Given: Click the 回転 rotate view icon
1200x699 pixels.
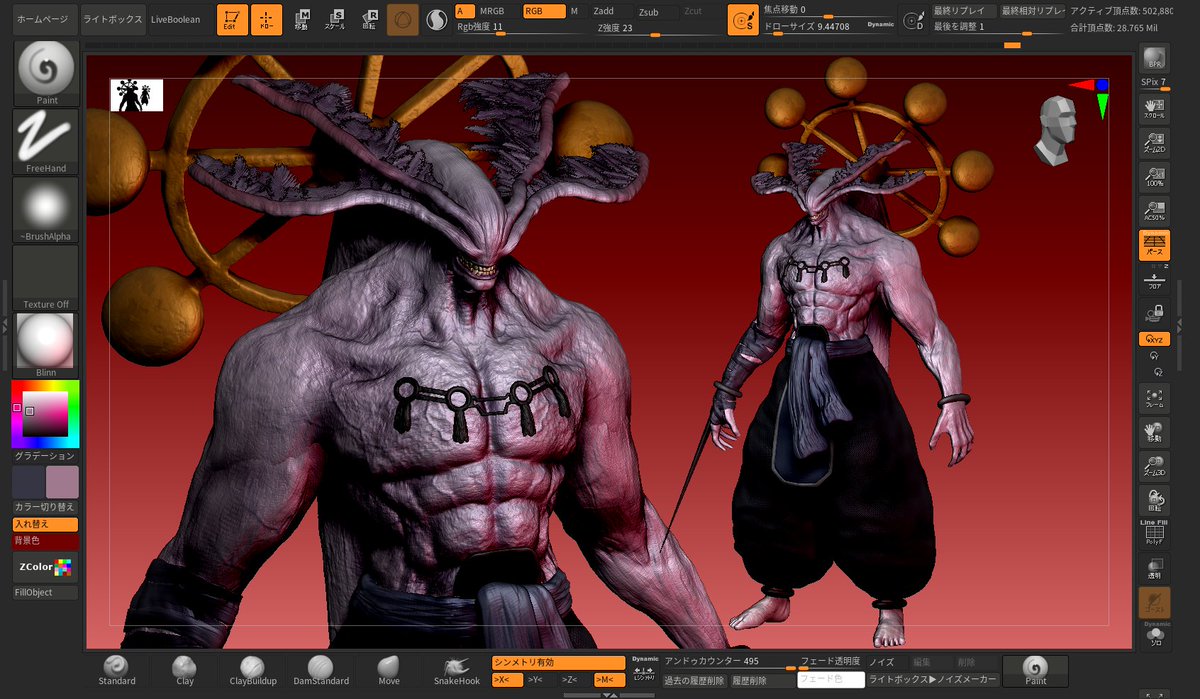Looking at the screenshot, I should [1155, 501].
